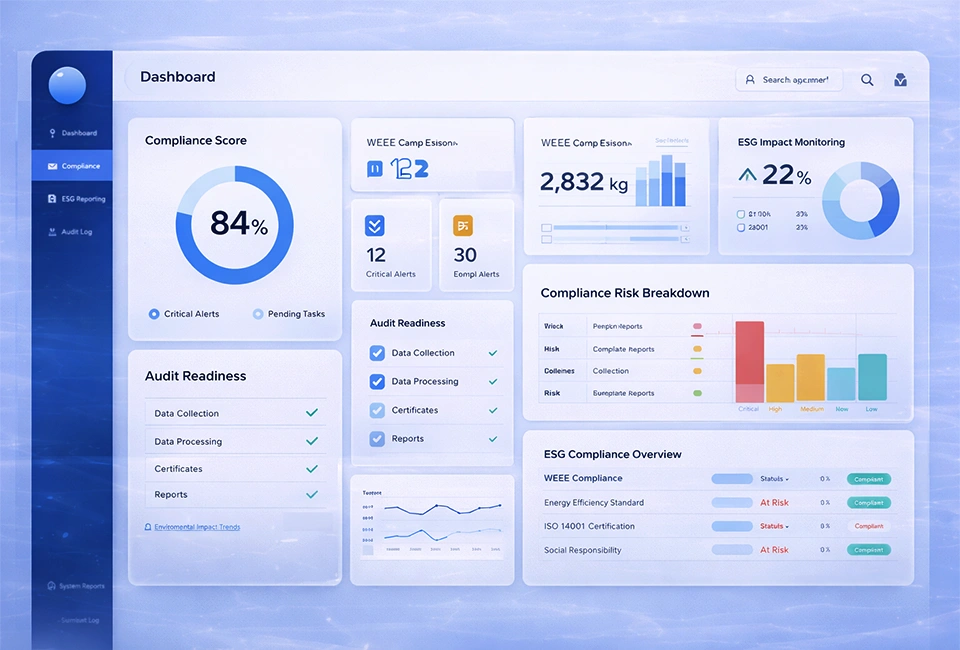
Task: Go to Dashboard in sidebar menu
Action: tap(78, 133)
